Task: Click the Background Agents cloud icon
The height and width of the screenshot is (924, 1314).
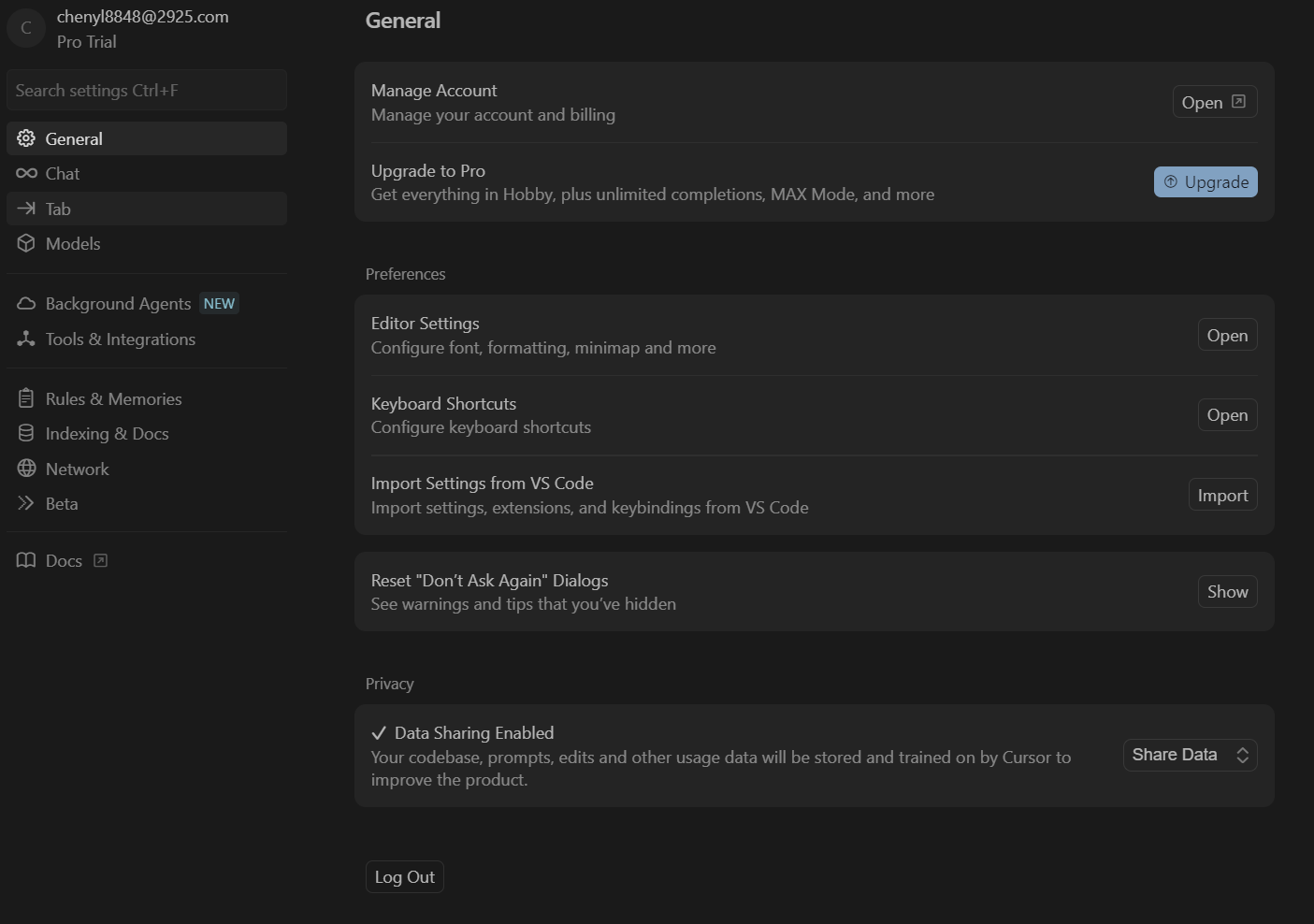Action: click(26, 304)
